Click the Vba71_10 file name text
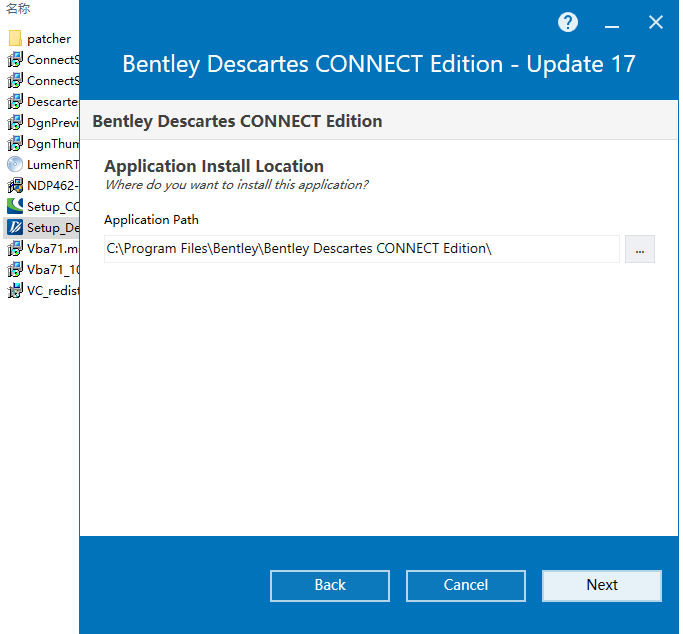Image resolution: width=683 pixels, height=634 pixels. point(53,270)
